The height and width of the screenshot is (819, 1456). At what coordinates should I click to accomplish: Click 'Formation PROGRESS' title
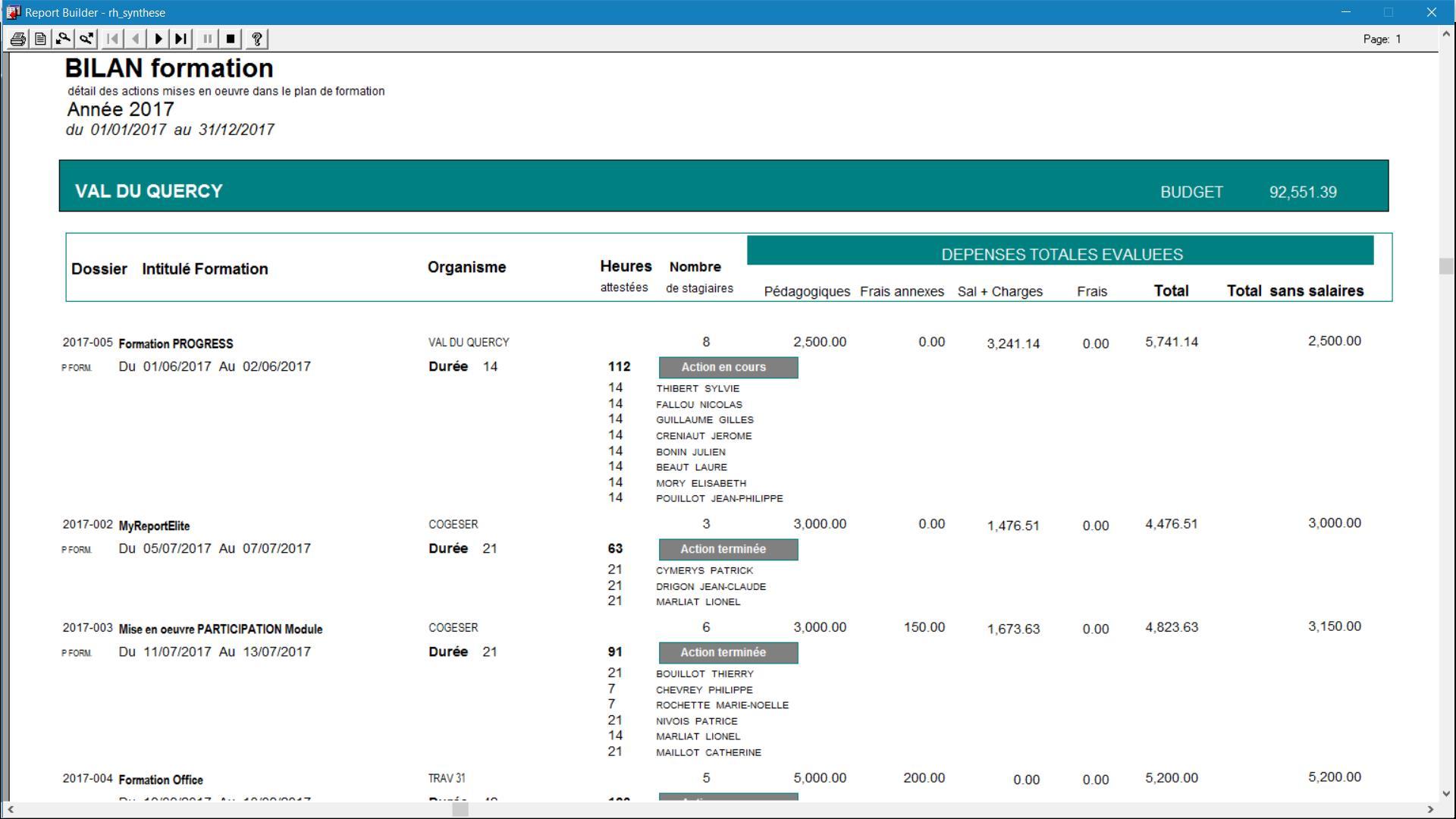[176, 344]
